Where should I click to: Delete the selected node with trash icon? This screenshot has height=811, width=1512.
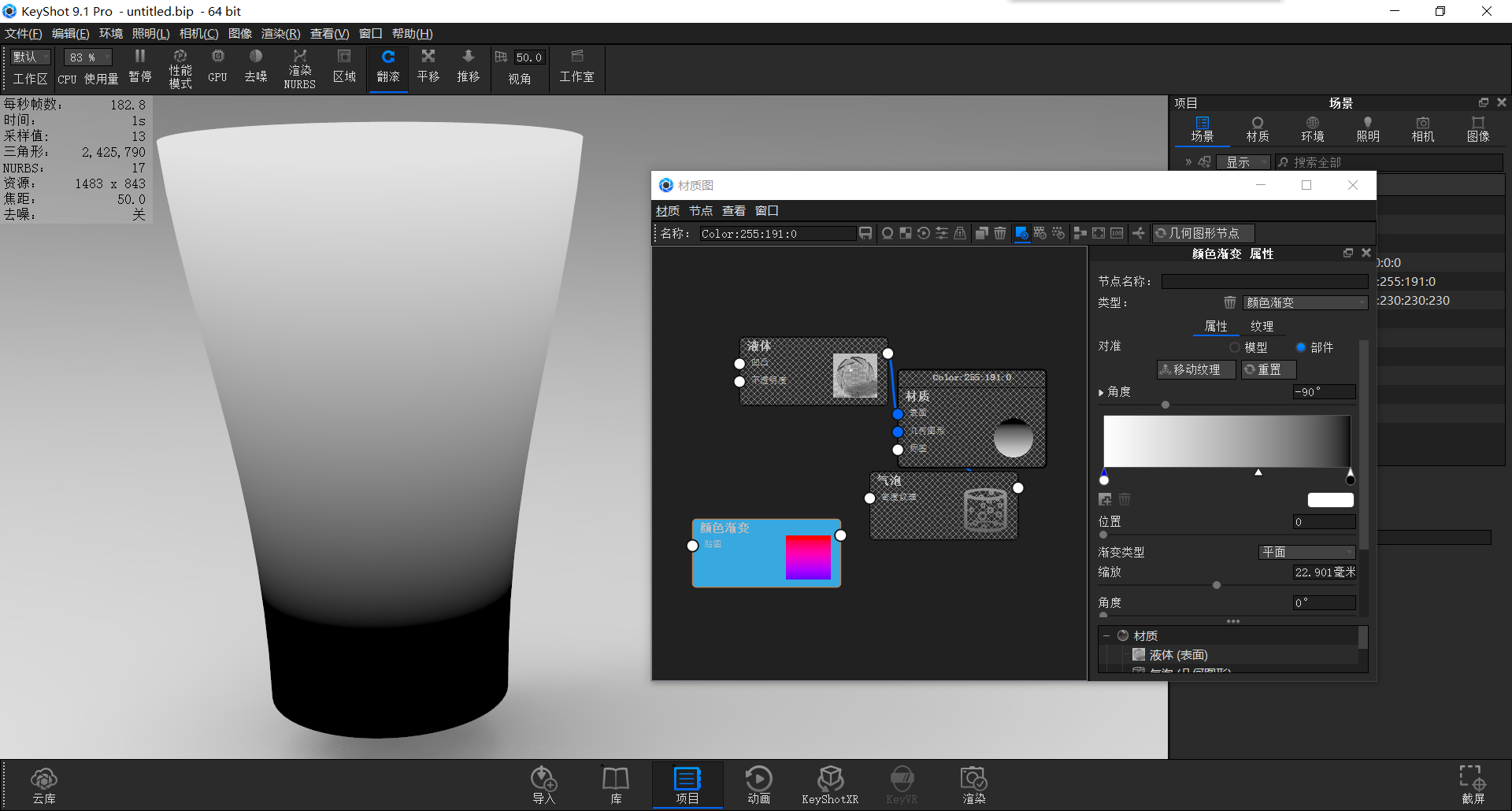click(1000, 233)
